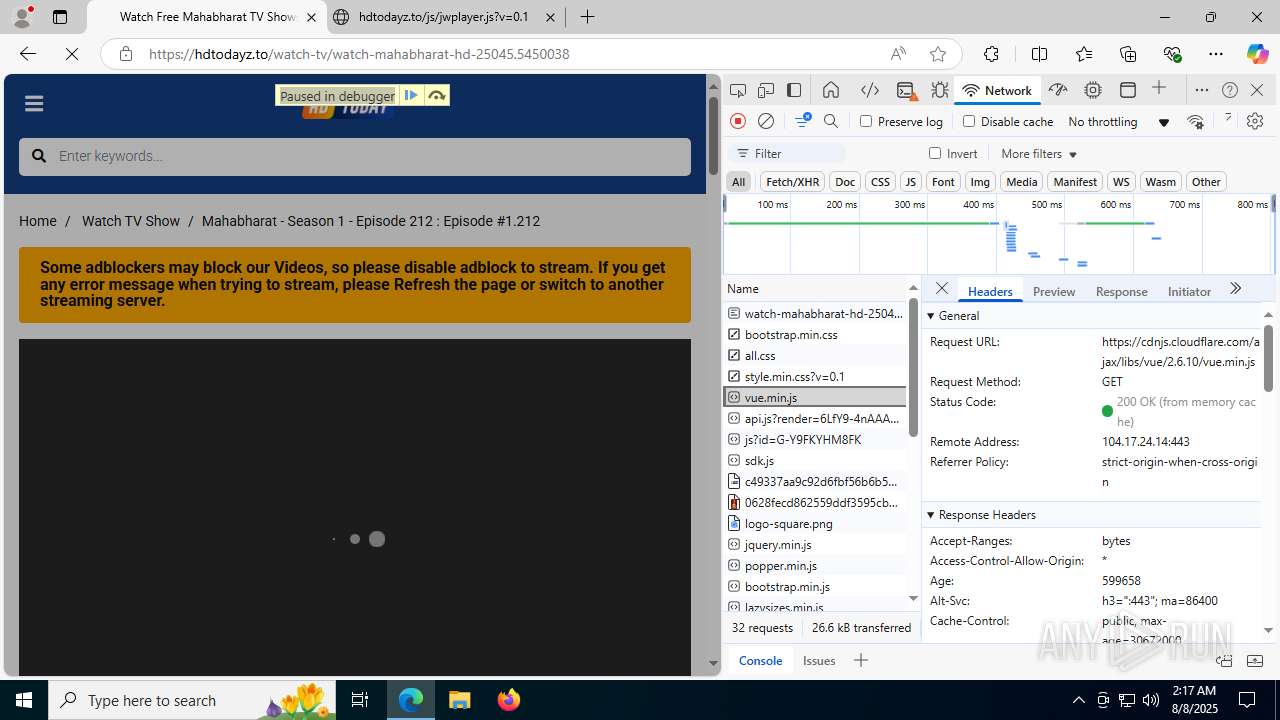Click browser Extensions puzzle icon
This screenshot has height=720, width=1280.
coord(991,54)
